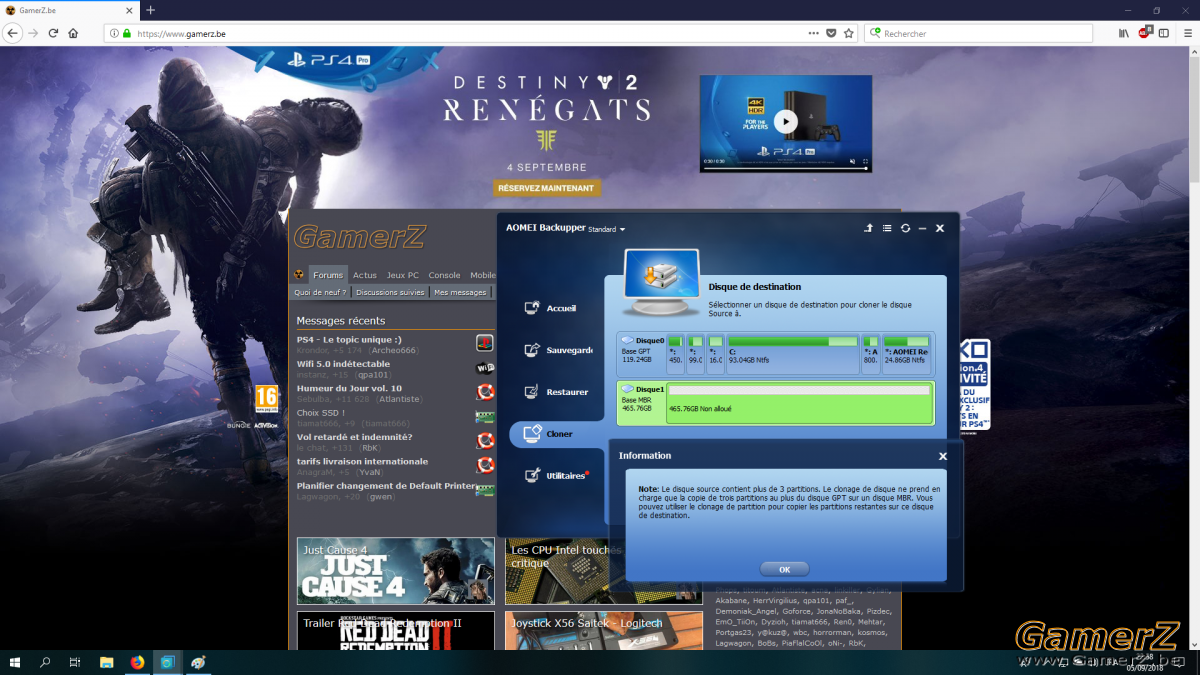This screenshot has height=675, width=1200.
Task: Close the Information dialog with X
Action: coord(942,456)
